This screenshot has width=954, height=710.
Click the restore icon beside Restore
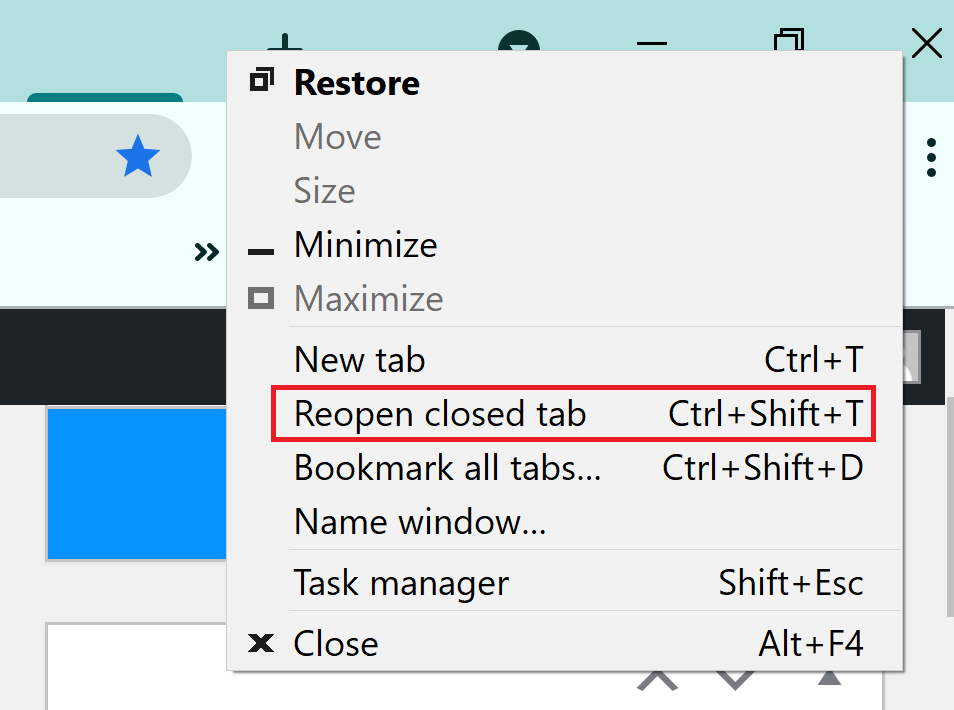click(261, 78)
